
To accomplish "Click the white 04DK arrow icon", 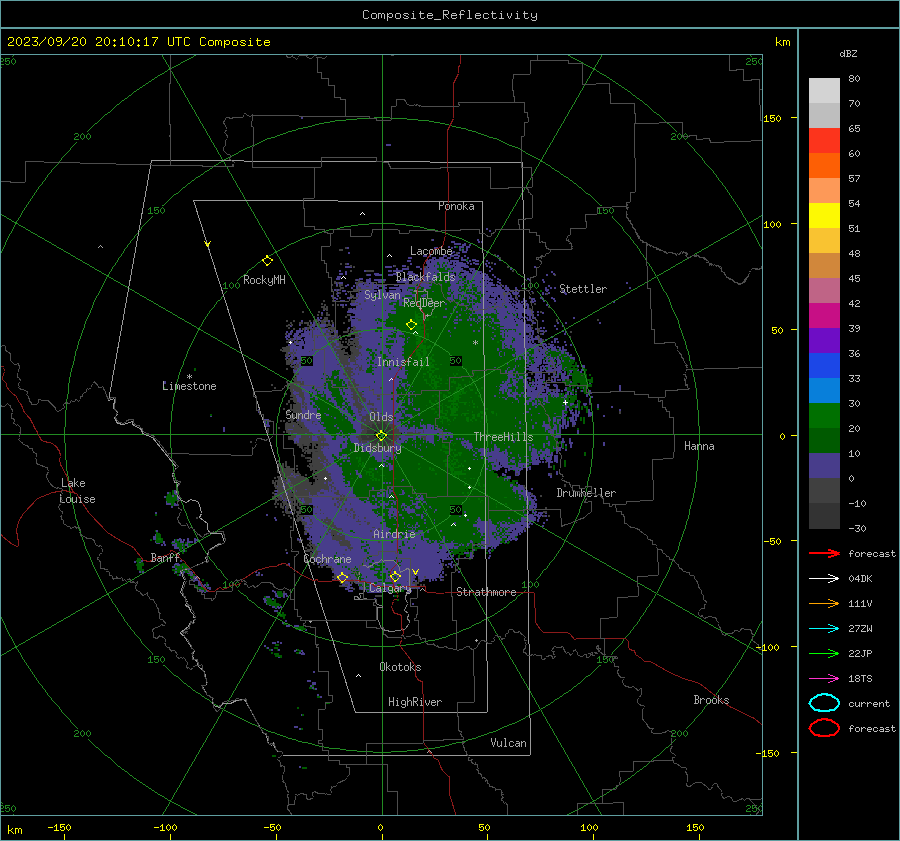I will (824, 579).
